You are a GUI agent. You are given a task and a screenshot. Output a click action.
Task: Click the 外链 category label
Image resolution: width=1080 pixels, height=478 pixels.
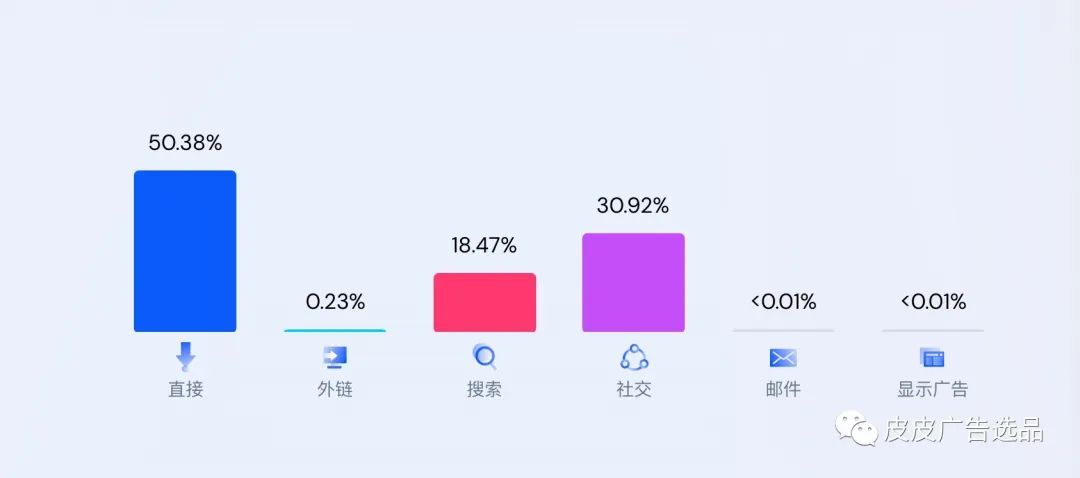(335, 389)
